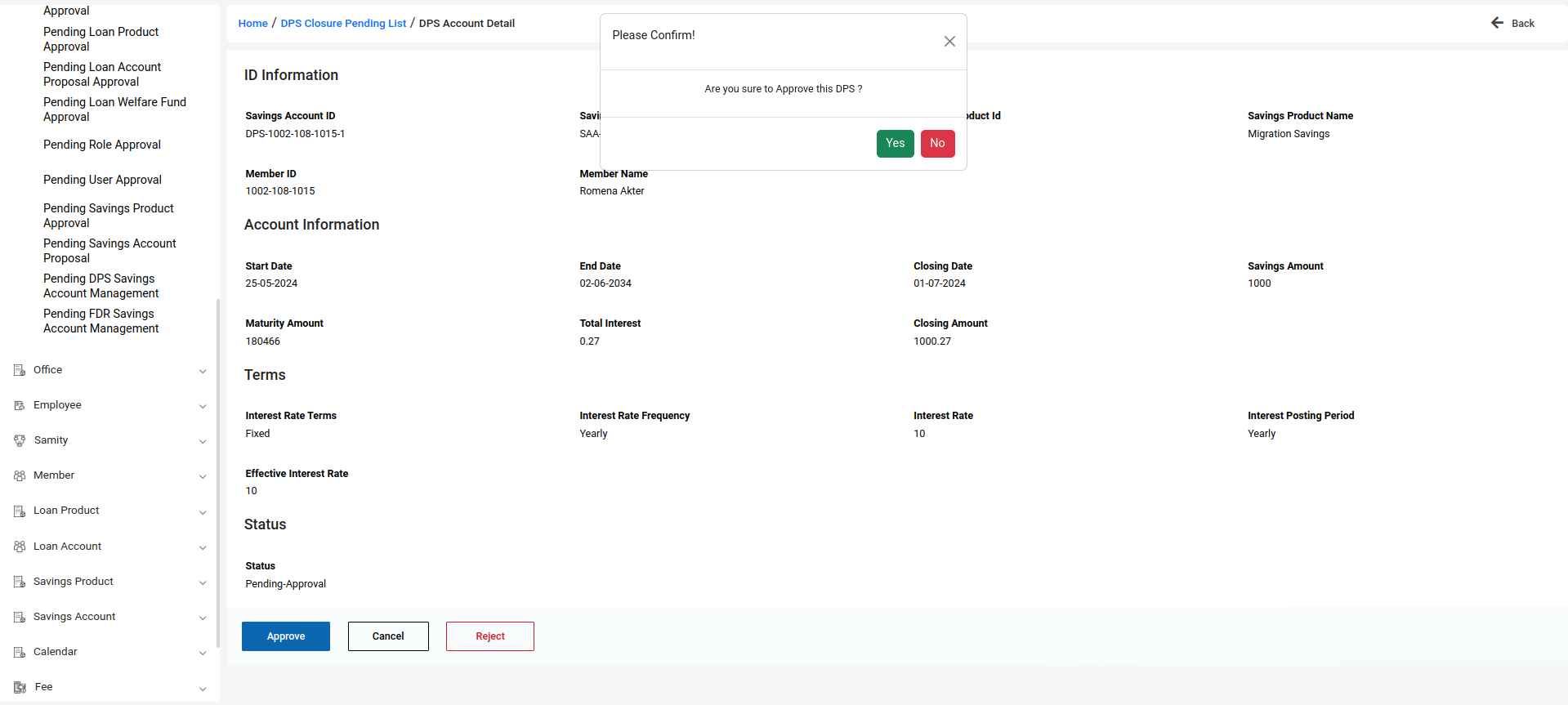Go to DPS Closure Pending List breadcrumb
Viewport: 1568px width, 705px height.
(x=343, y=24)
